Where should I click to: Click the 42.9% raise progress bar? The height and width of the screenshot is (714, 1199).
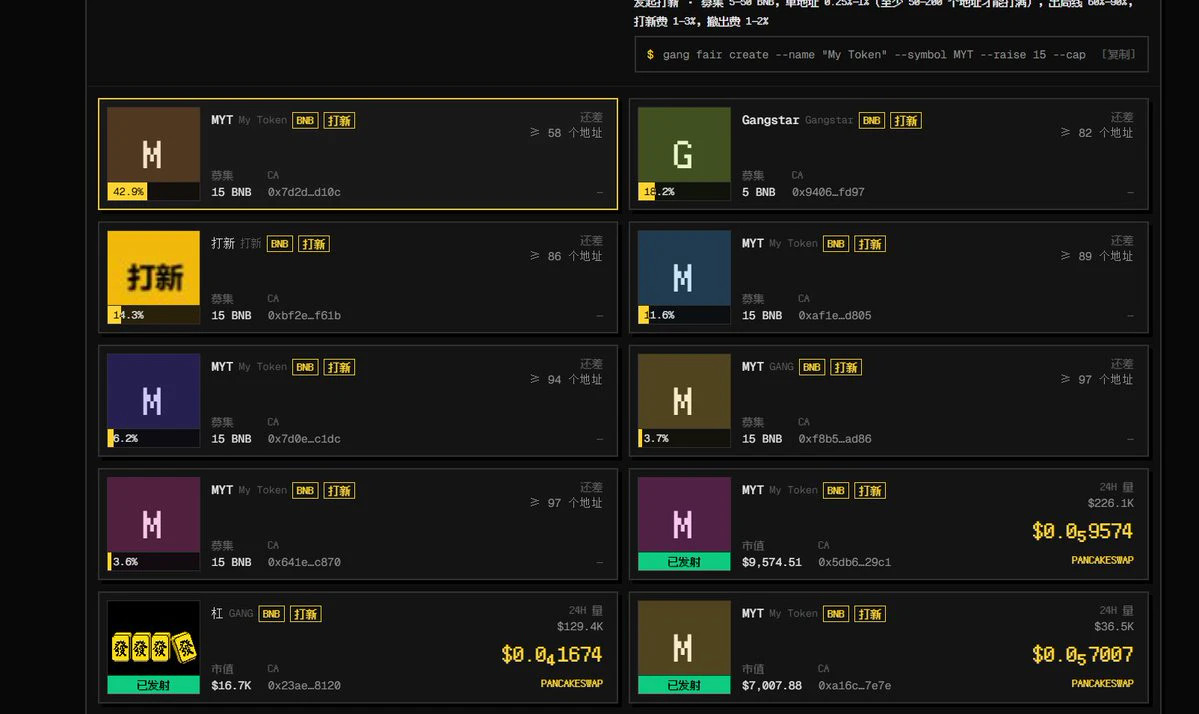(x=153, y=192)
